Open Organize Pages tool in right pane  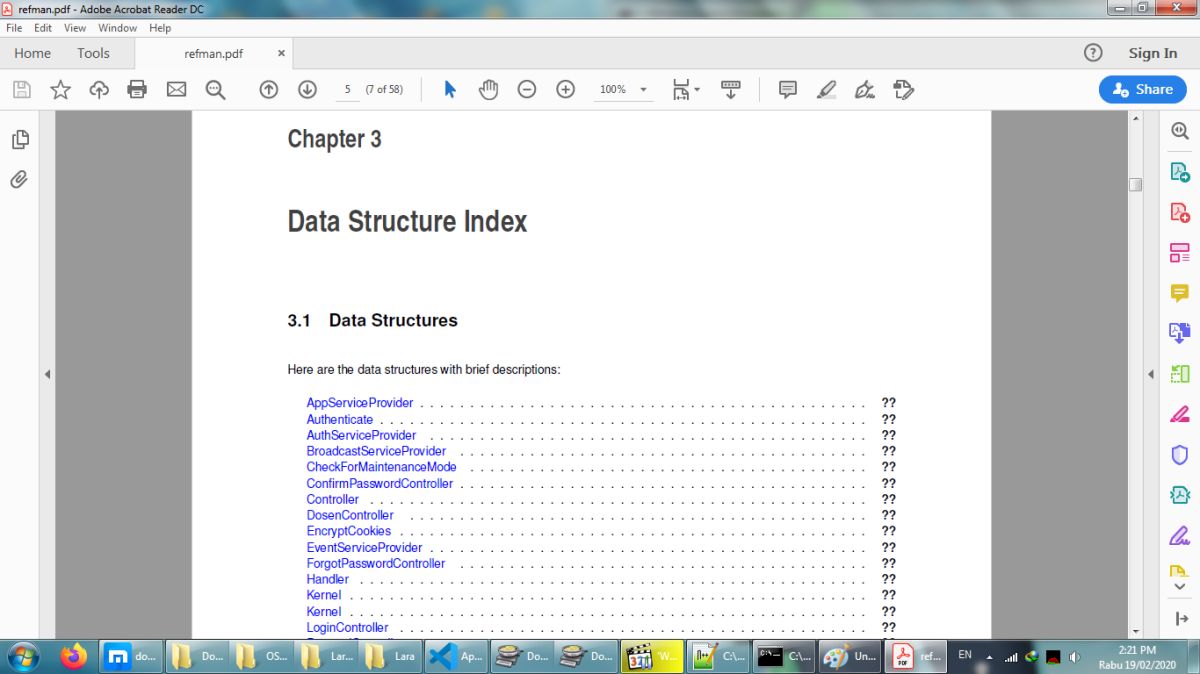[1180, 253]
